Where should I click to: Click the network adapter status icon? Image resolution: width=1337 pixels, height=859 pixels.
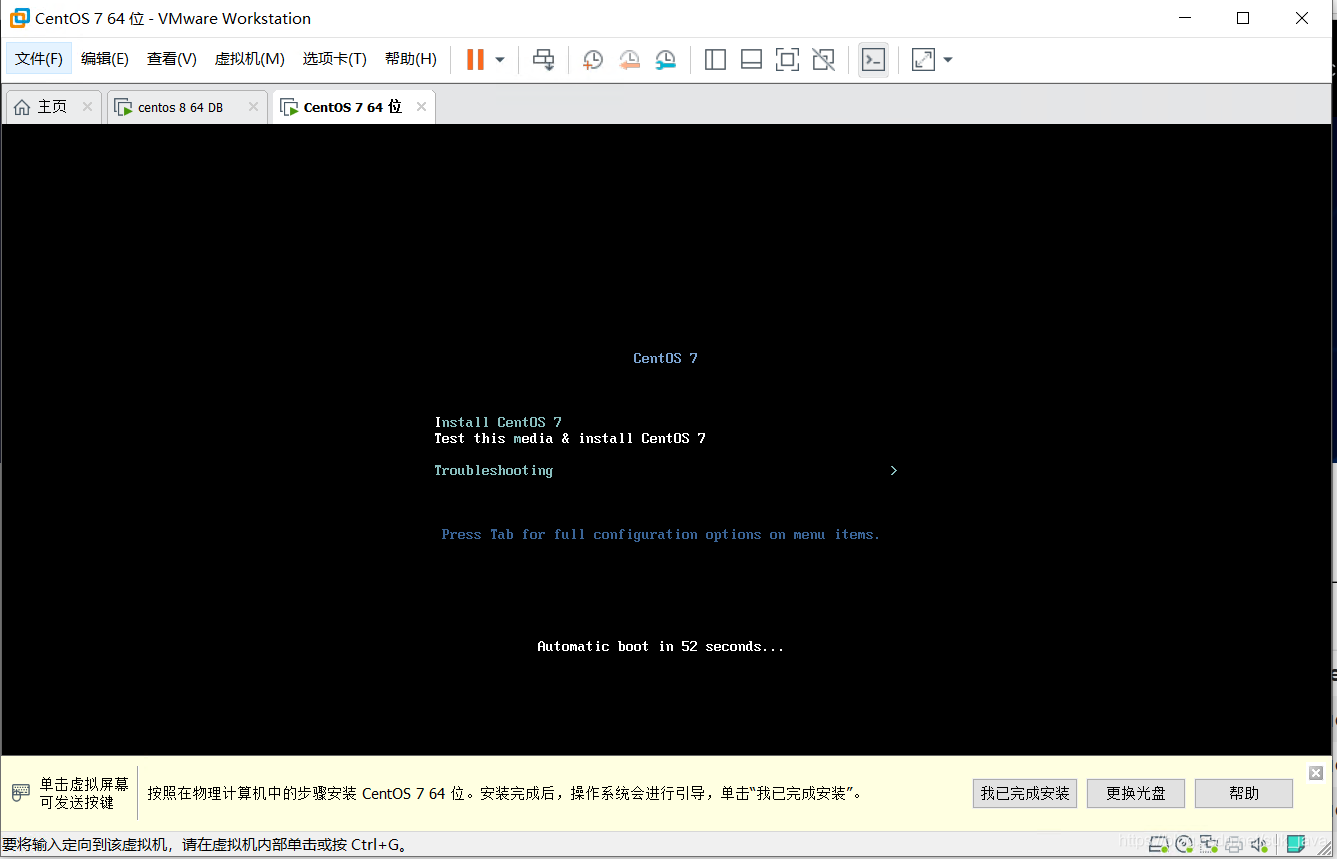click(x=1209, y=844)
